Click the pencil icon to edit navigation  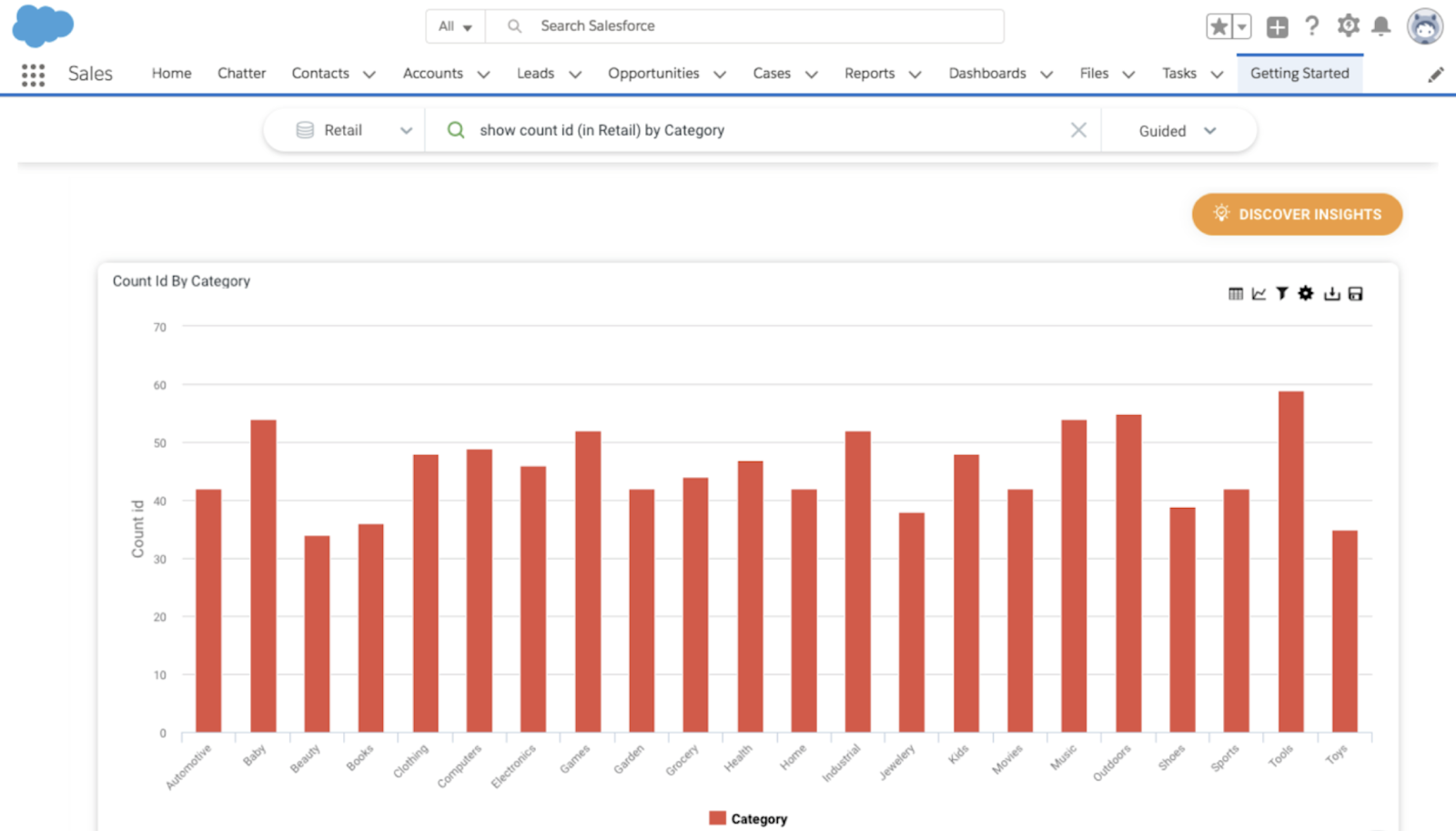pyautogui.click(x=1436, y=75)
